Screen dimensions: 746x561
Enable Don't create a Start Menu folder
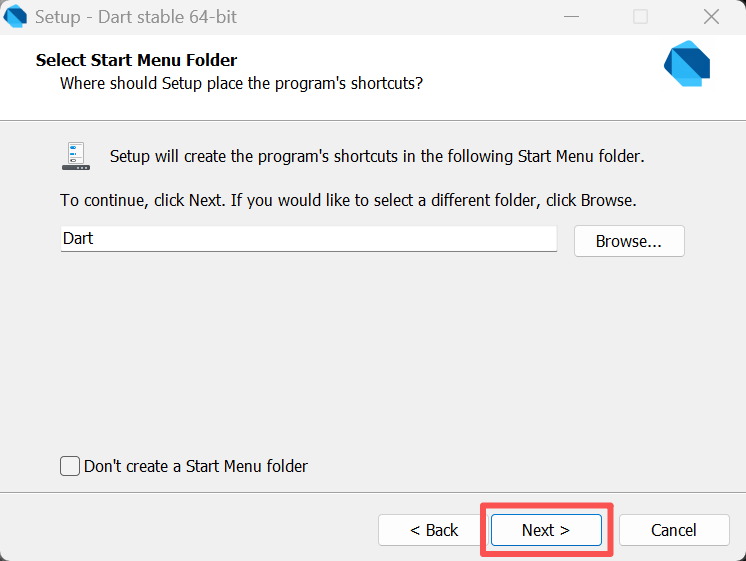click(70, 466)
